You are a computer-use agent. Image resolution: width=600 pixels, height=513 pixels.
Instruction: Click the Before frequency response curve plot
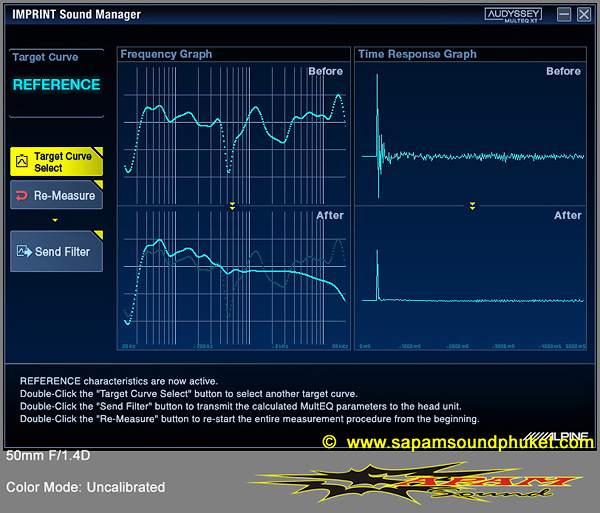[x=234, y=133]
